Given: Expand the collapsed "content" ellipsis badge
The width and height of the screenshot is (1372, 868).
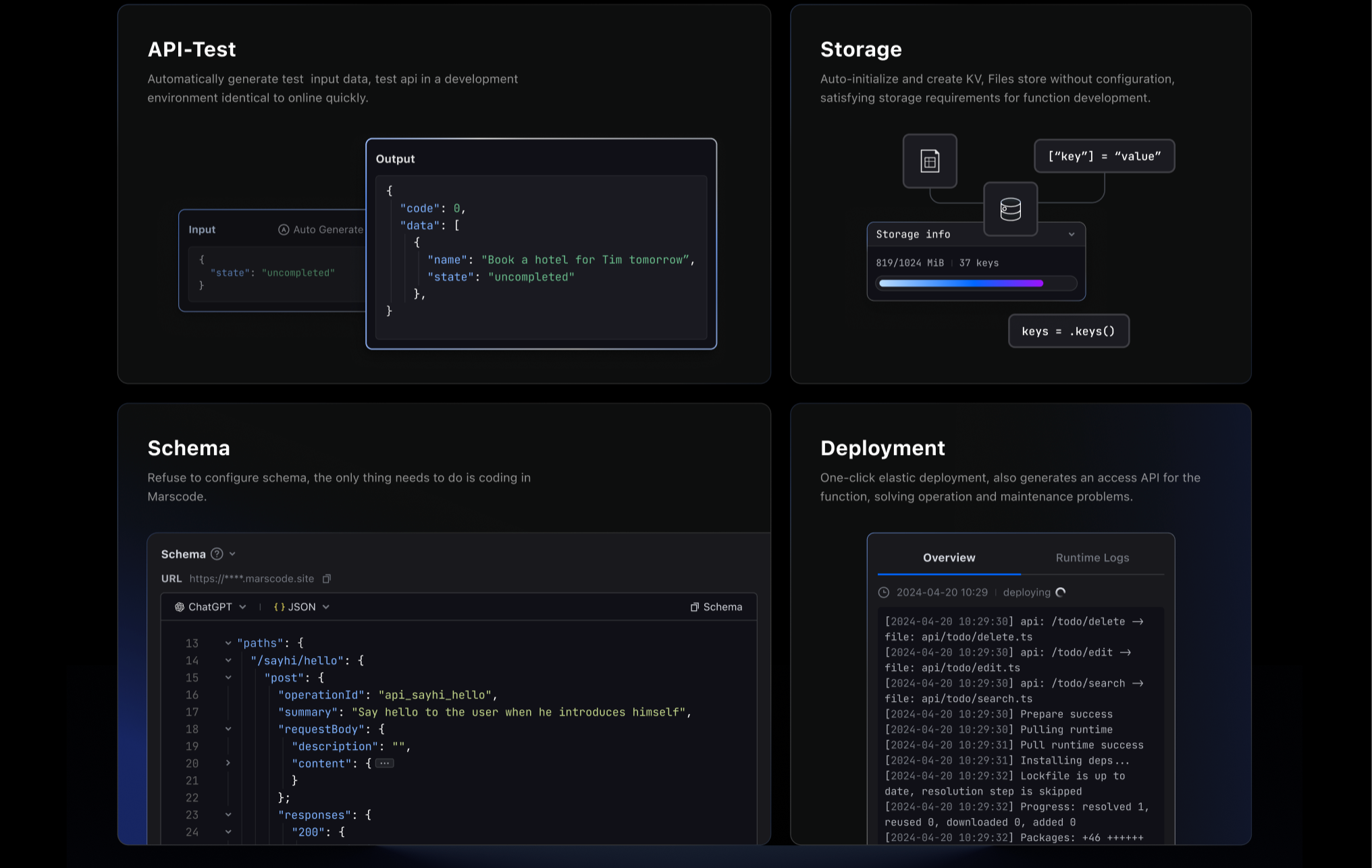Looking at the screenshot, I should click(x=385, y=763).
